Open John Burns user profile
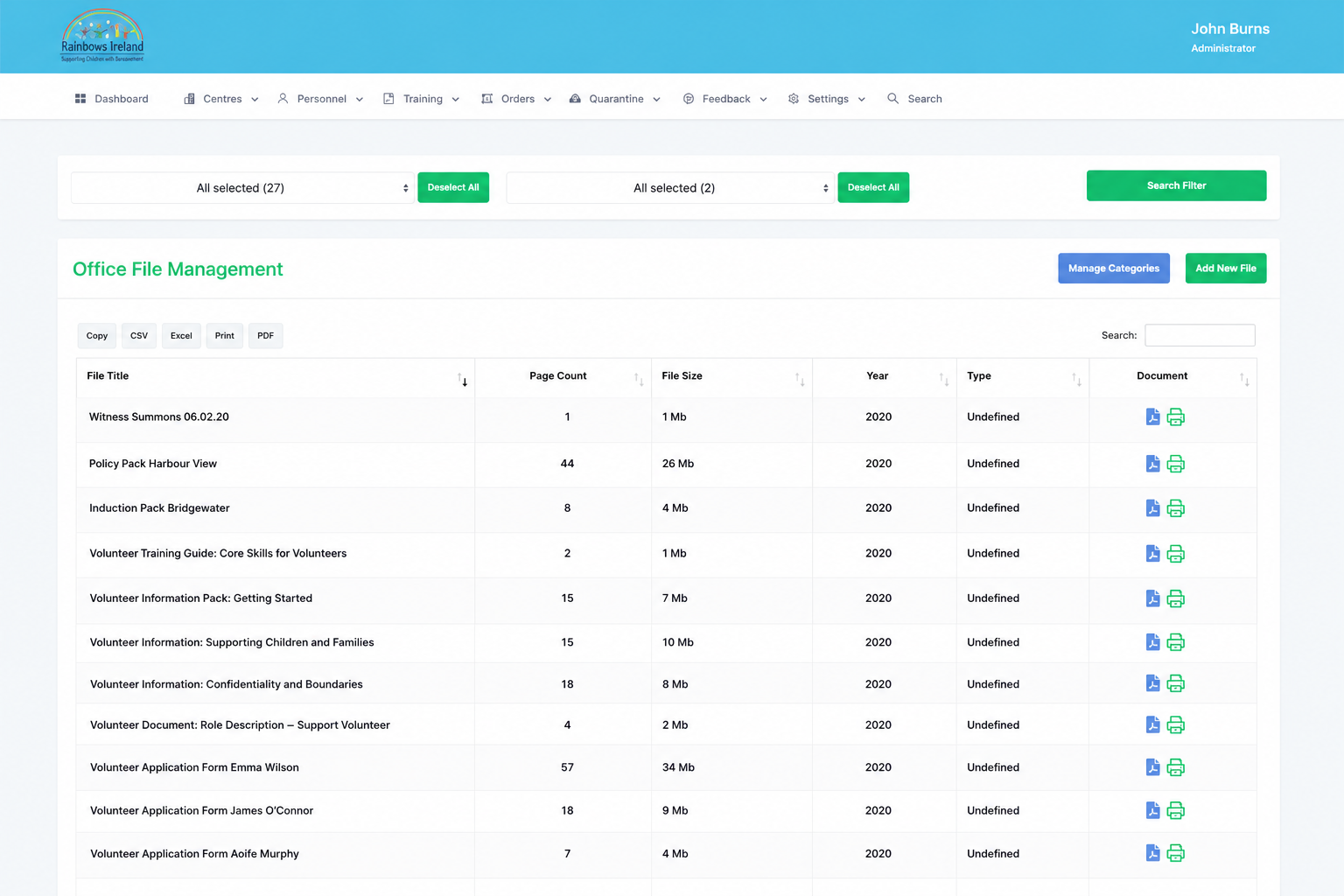 [1229, 37]
